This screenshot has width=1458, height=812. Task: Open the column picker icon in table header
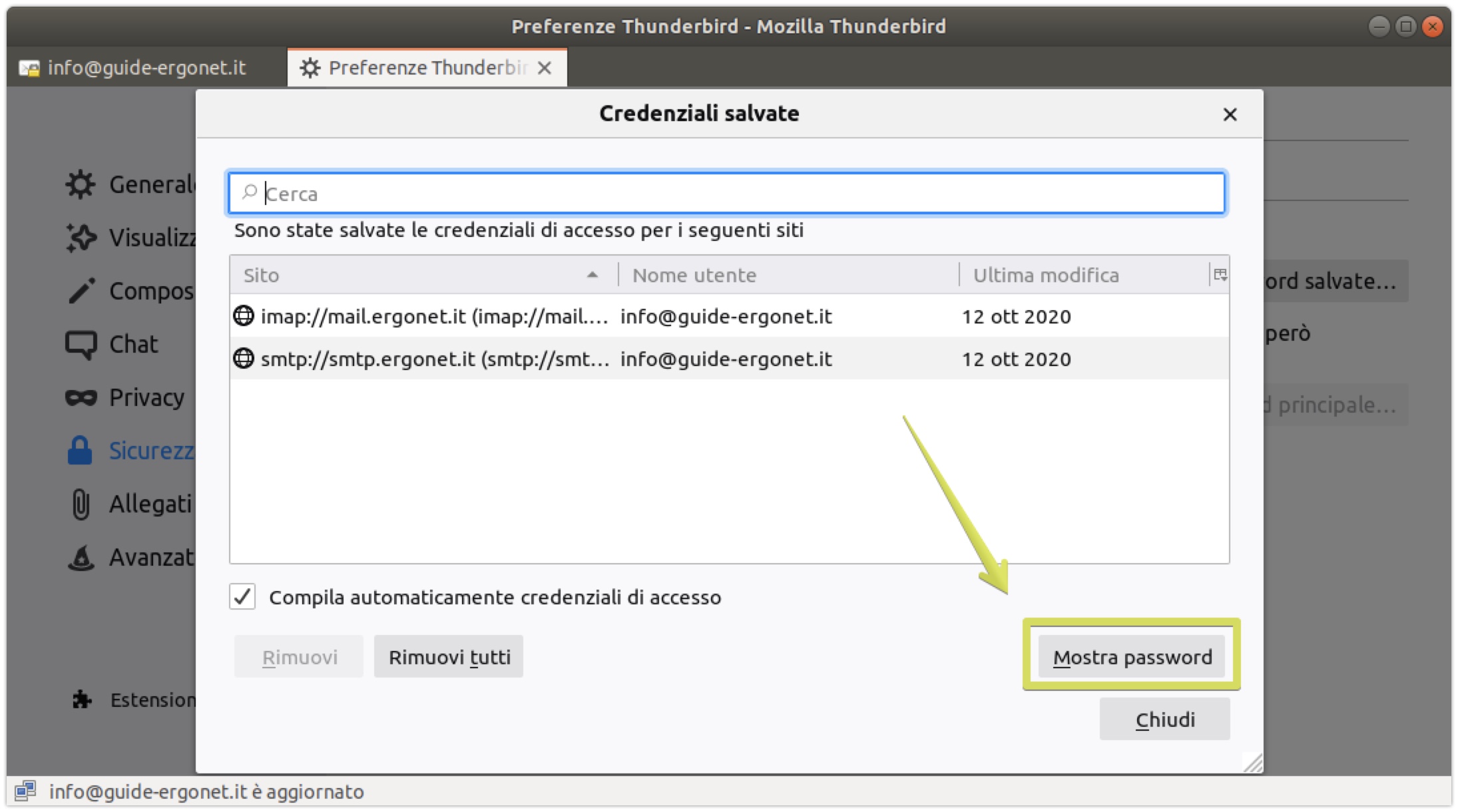click(x=1220, y=274)
